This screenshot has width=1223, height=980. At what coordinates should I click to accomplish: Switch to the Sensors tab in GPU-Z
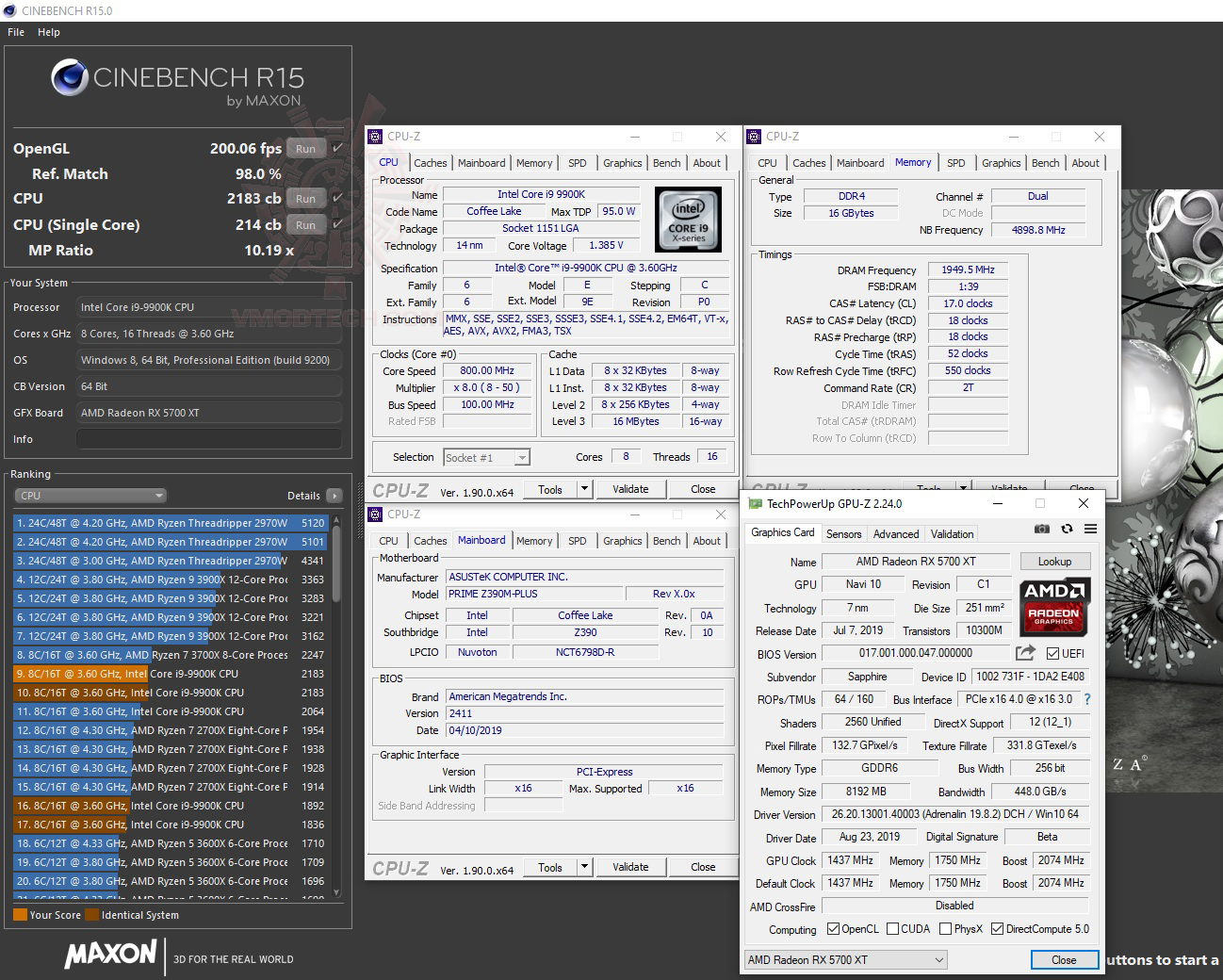843,533
